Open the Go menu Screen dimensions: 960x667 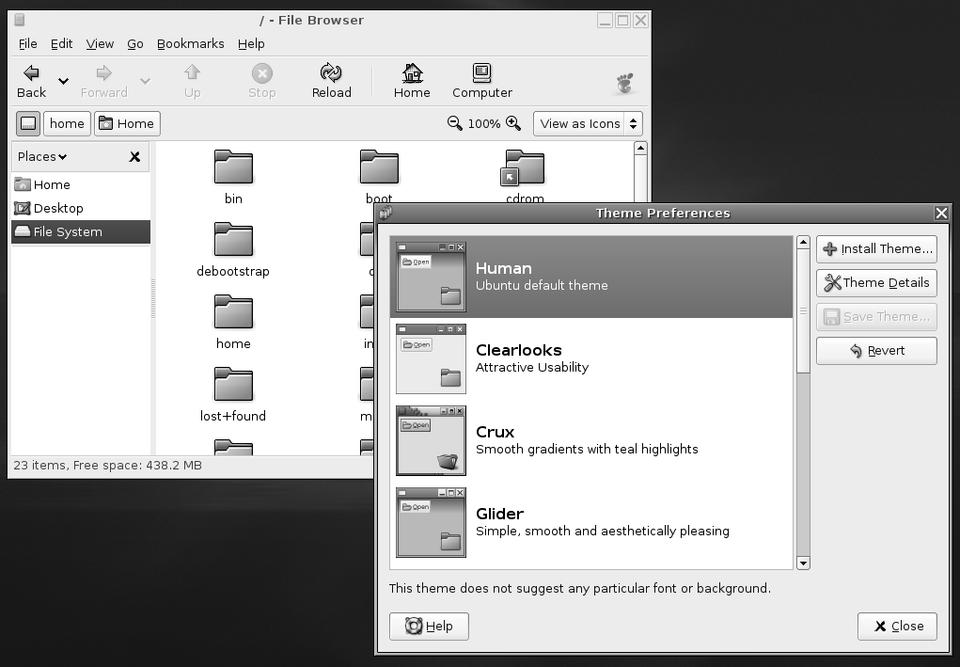(135, 44)
